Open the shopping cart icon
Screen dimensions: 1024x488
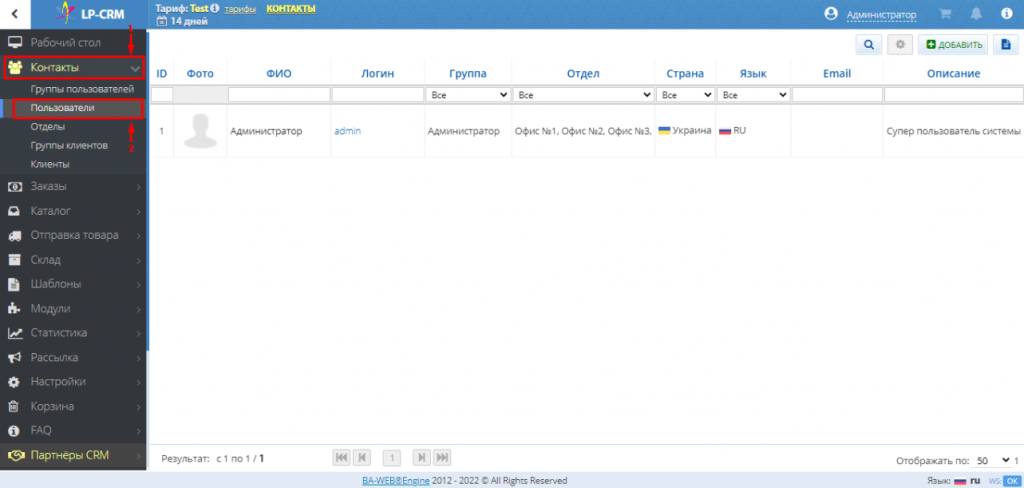click(x=945, y=14)
